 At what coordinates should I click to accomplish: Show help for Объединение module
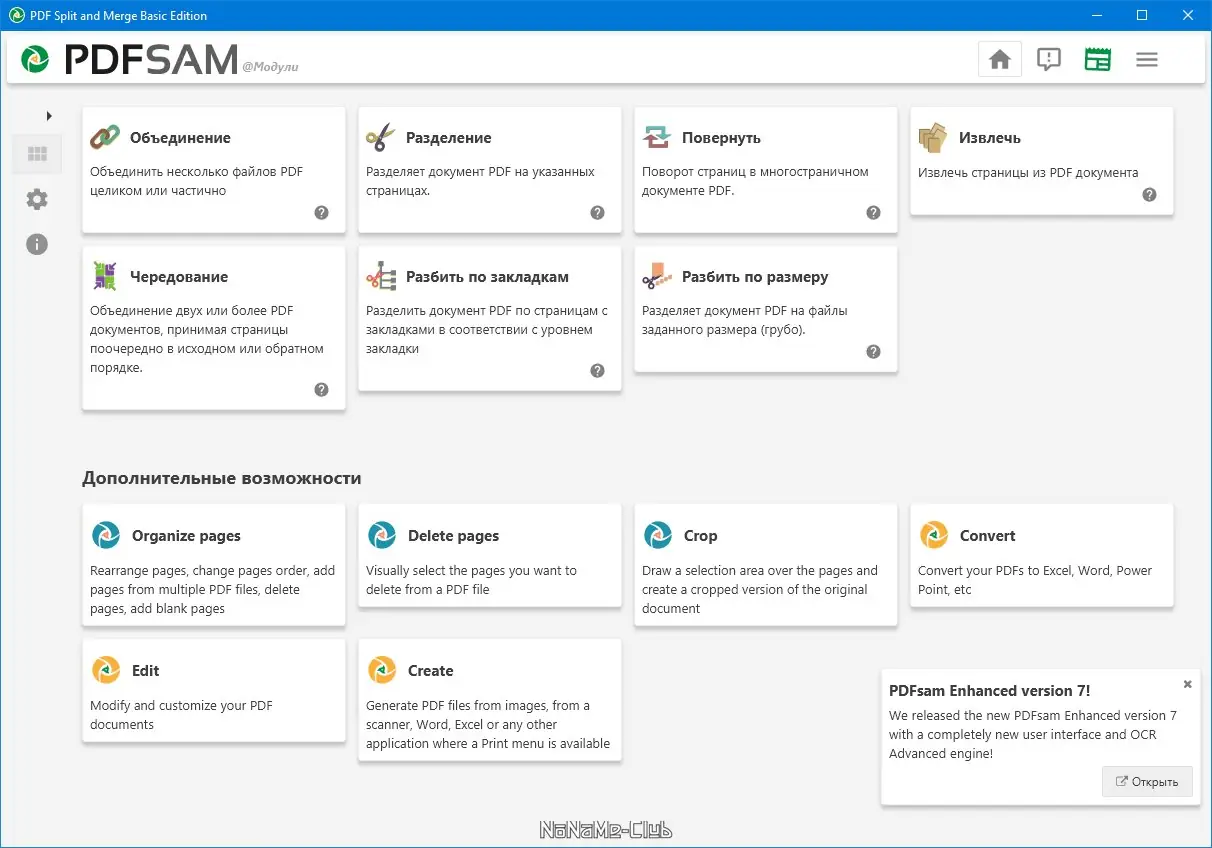pyautogui.click(x=322, y=212)
